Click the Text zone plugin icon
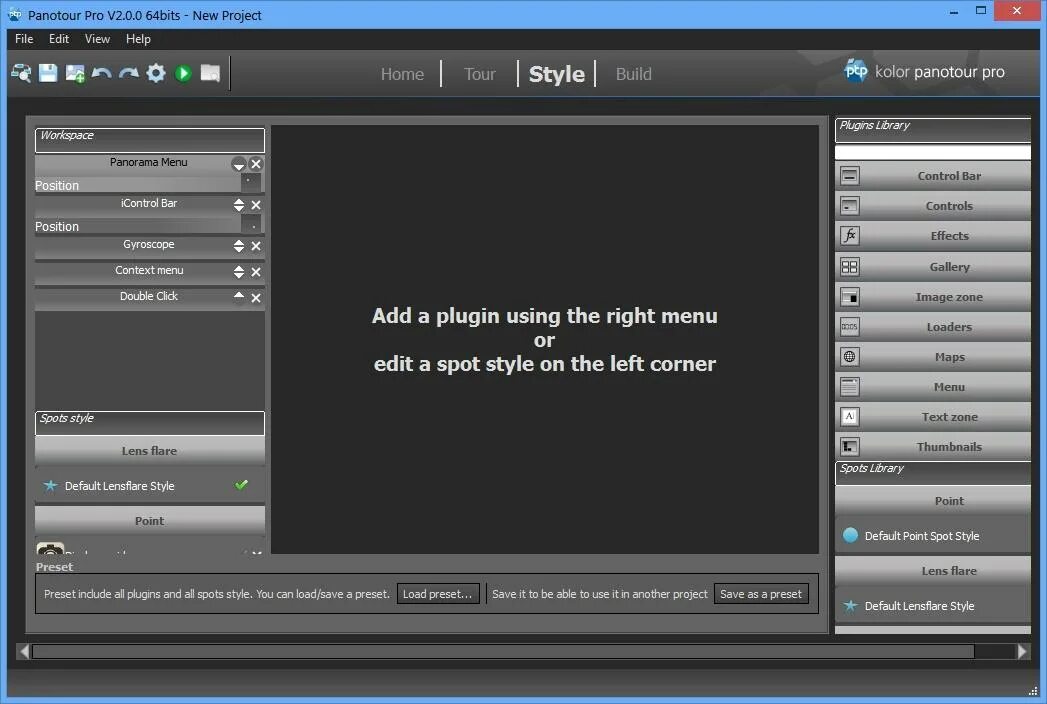Image resolution: width=1047 pixels, height=704 pixels. (x=849, y=417)
